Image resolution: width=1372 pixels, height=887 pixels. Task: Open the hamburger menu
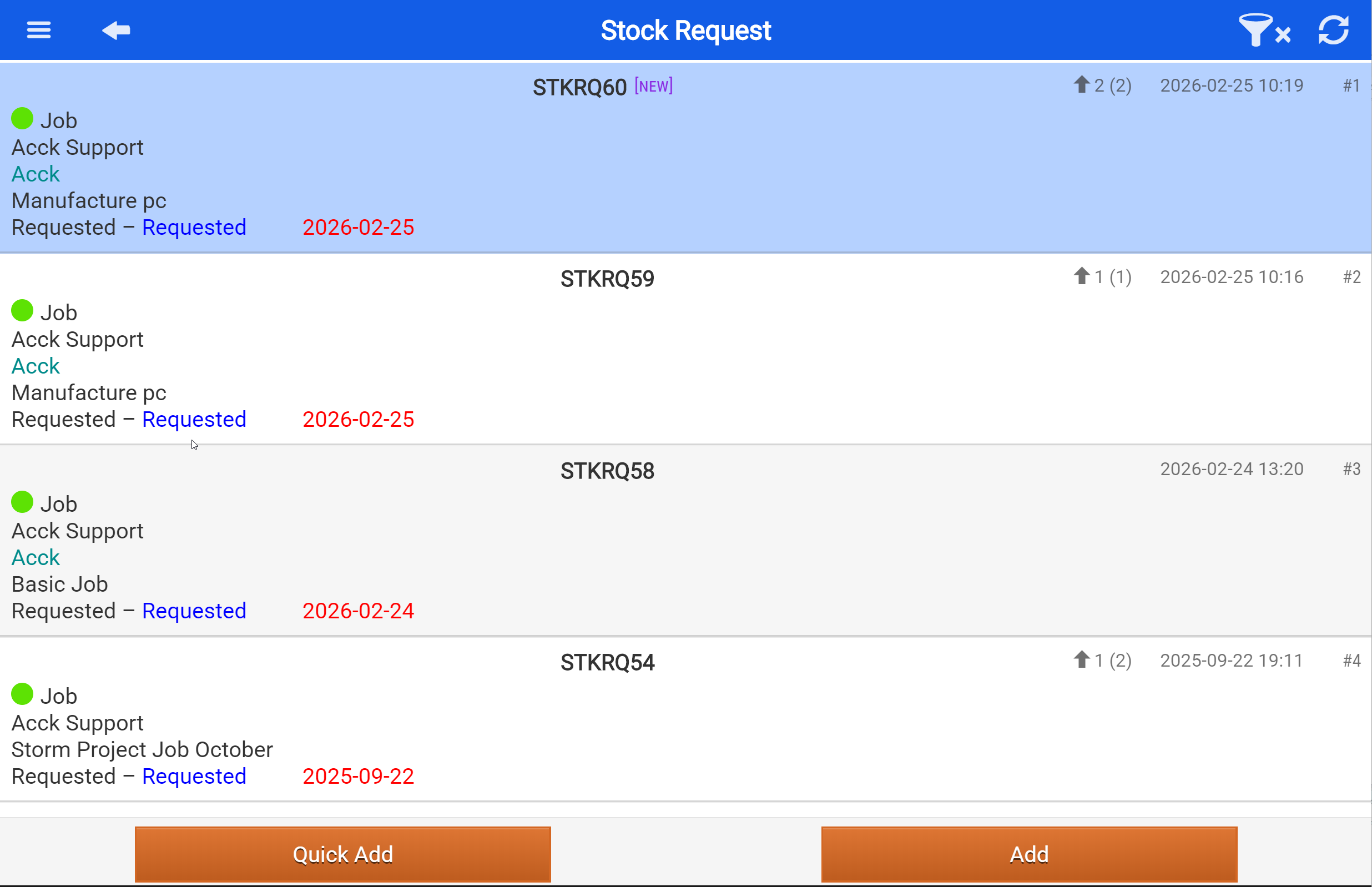click(39, 30)
